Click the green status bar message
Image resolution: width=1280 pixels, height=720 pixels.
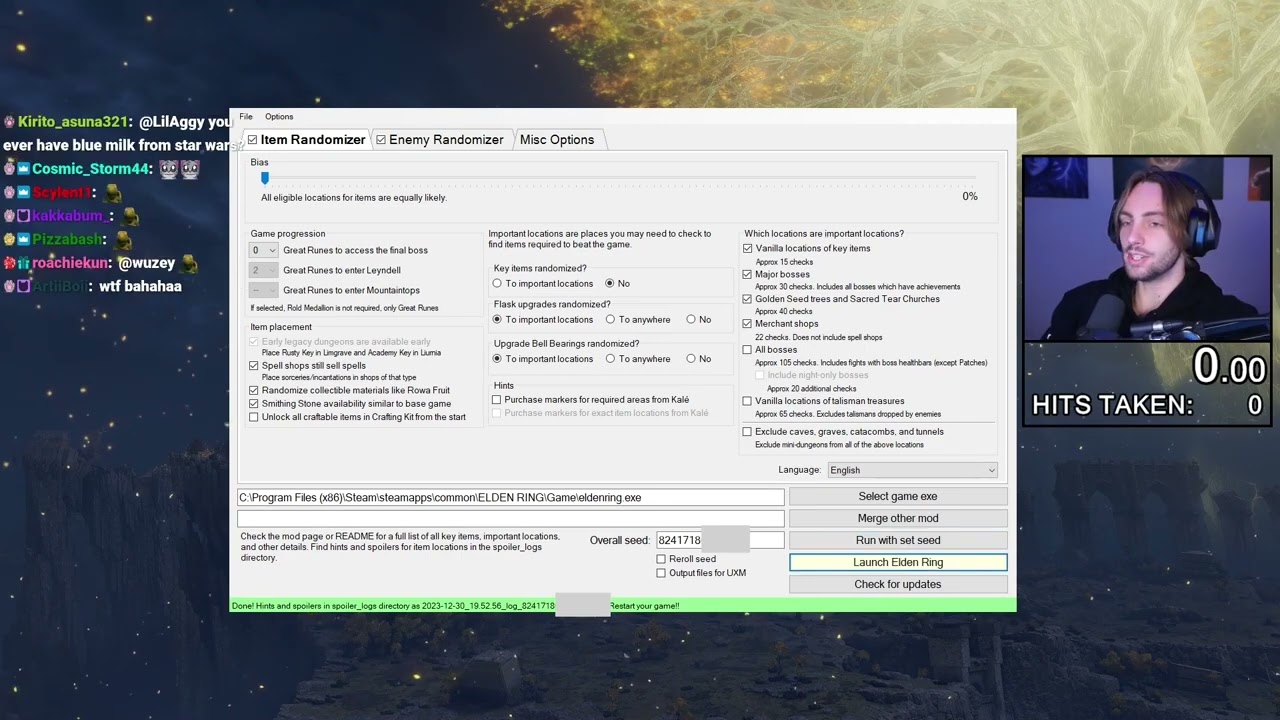pyautogui.click(x=623, y=606)
